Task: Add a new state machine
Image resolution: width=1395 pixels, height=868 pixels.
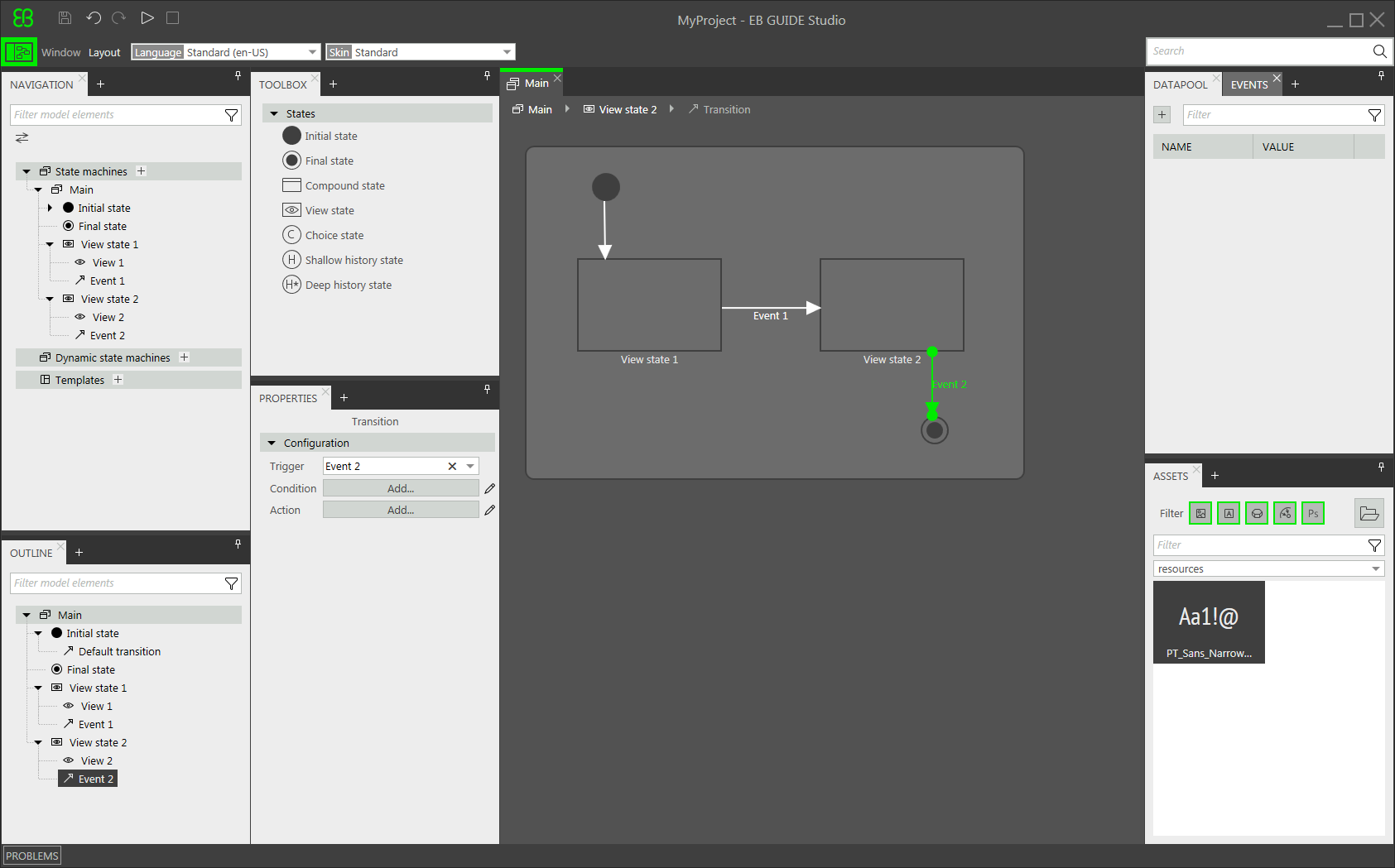Action: coord(141,171)
